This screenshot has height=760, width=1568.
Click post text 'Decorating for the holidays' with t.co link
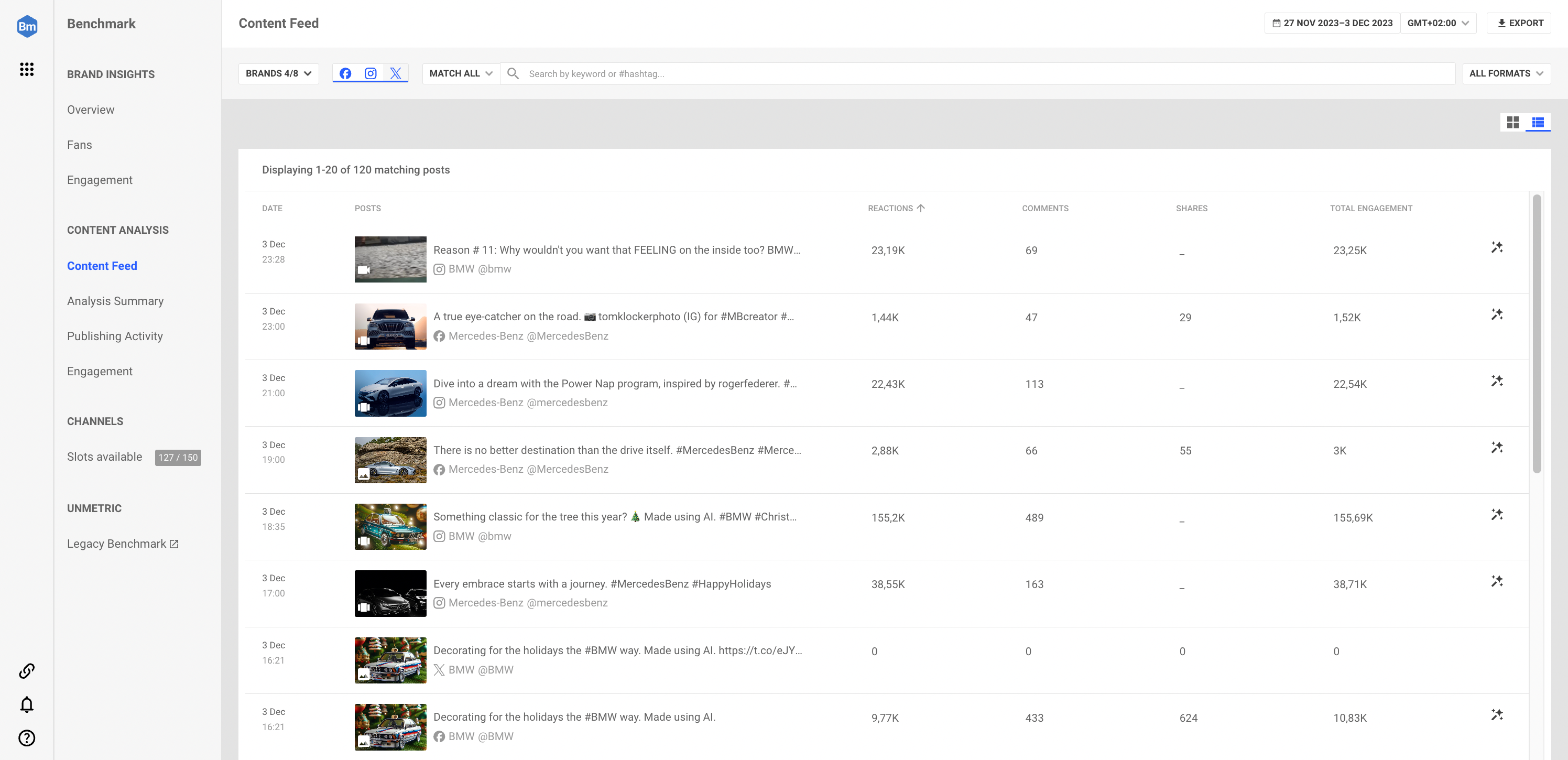click(617, 650)
